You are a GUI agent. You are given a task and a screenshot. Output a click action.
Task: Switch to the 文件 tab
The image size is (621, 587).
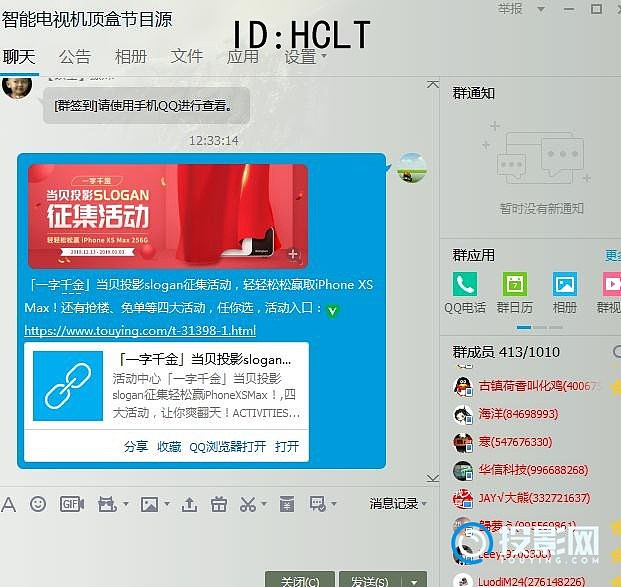click(x=187, y=57)
